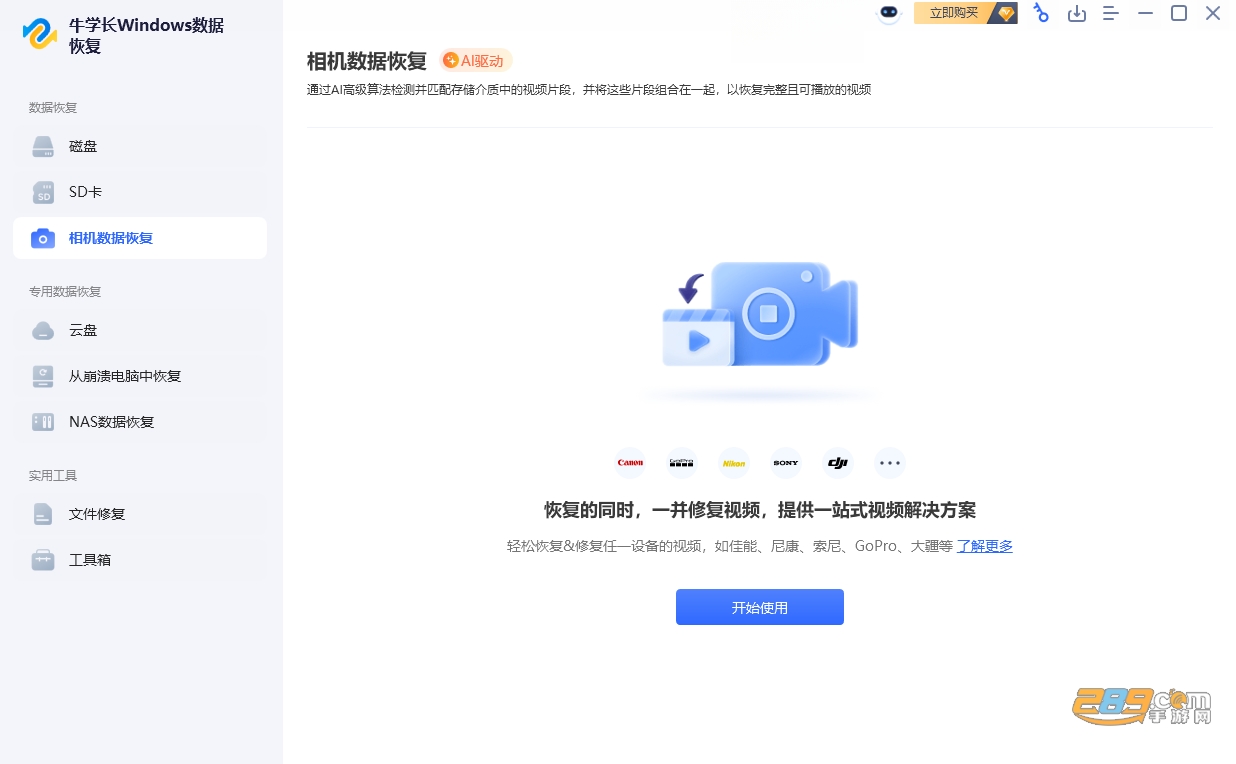Open the robot assistant icon in title bar

[x=890, y=14]
